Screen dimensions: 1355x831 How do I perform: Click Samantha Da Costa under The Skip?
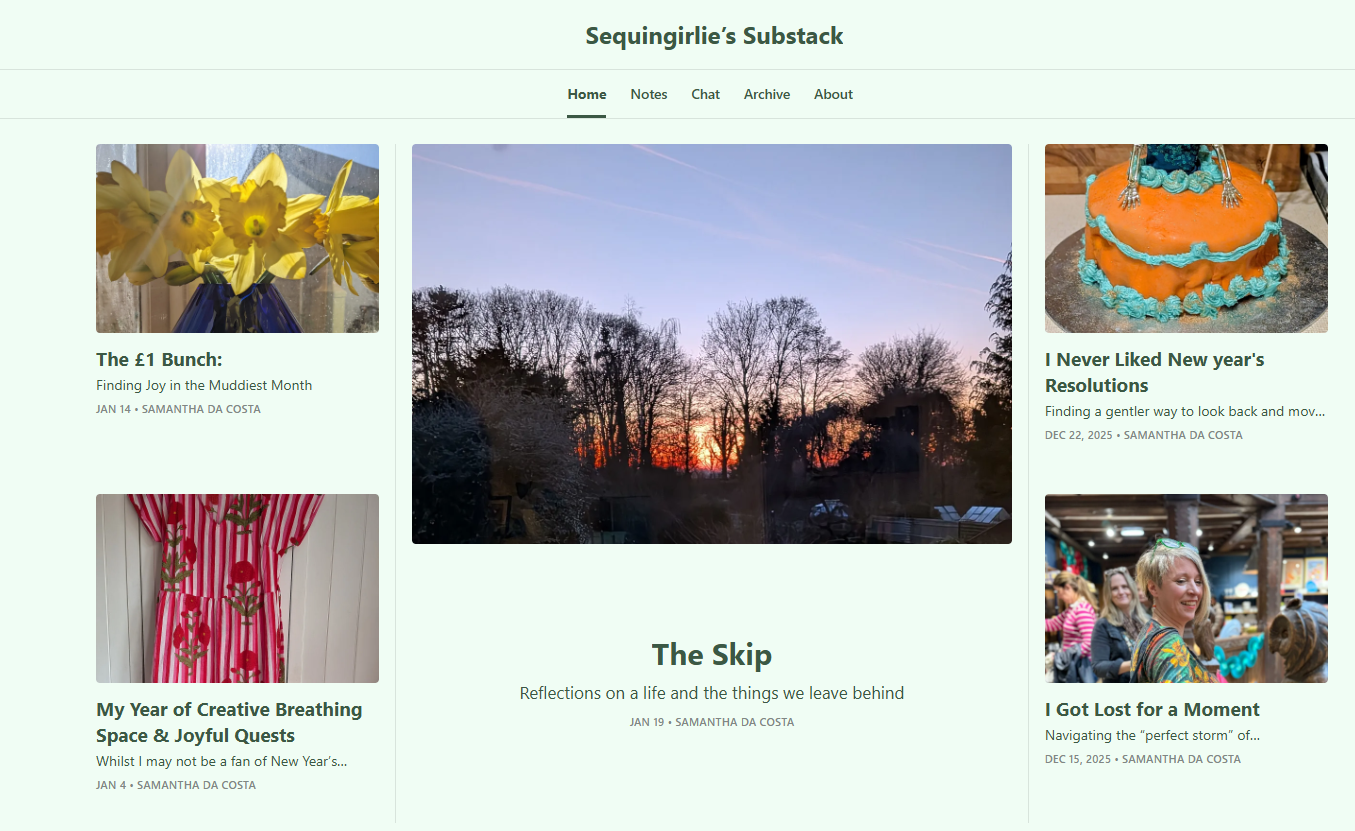735,722
